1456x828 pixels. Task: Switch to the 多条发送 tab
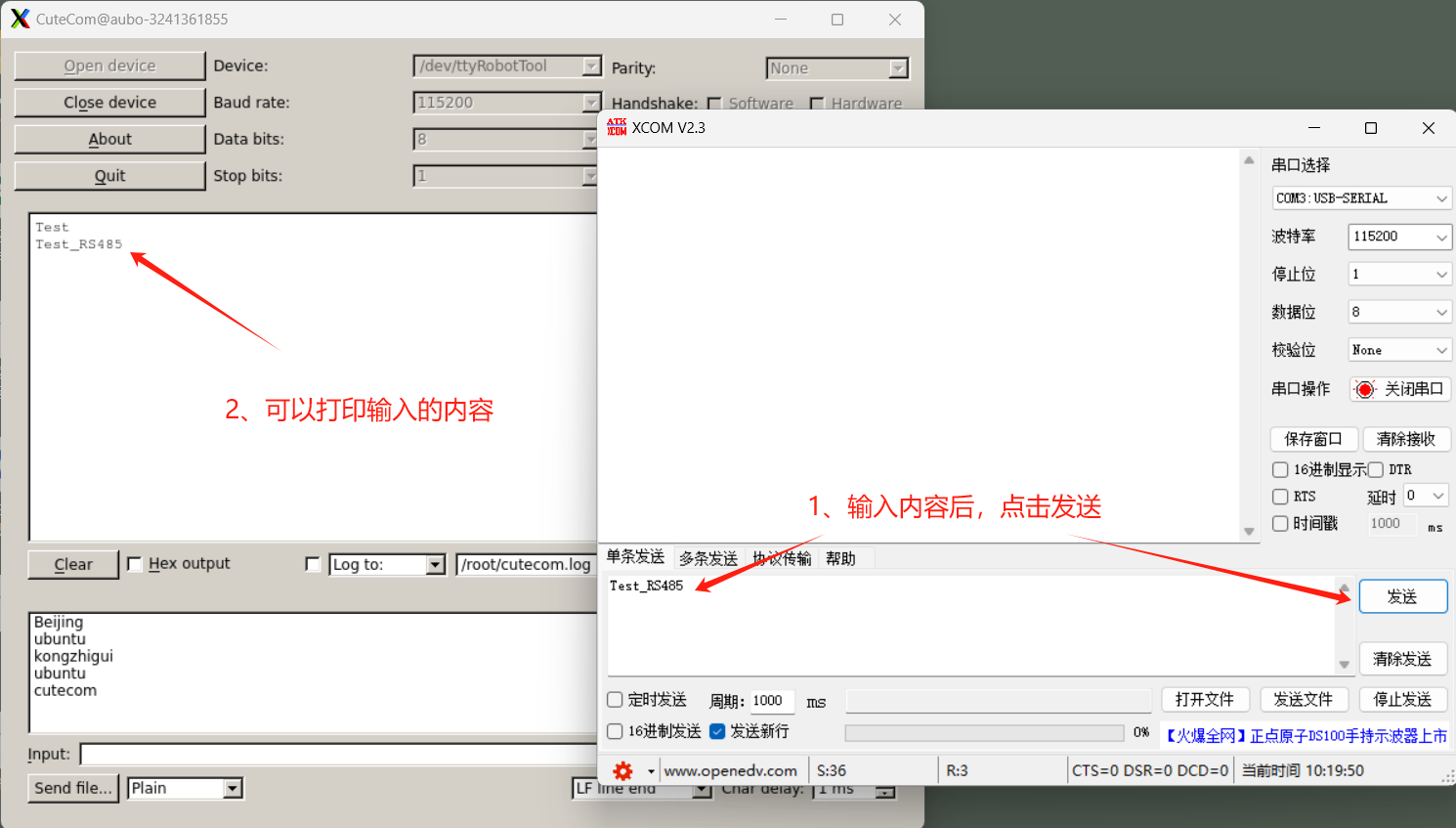click(708, 558)
